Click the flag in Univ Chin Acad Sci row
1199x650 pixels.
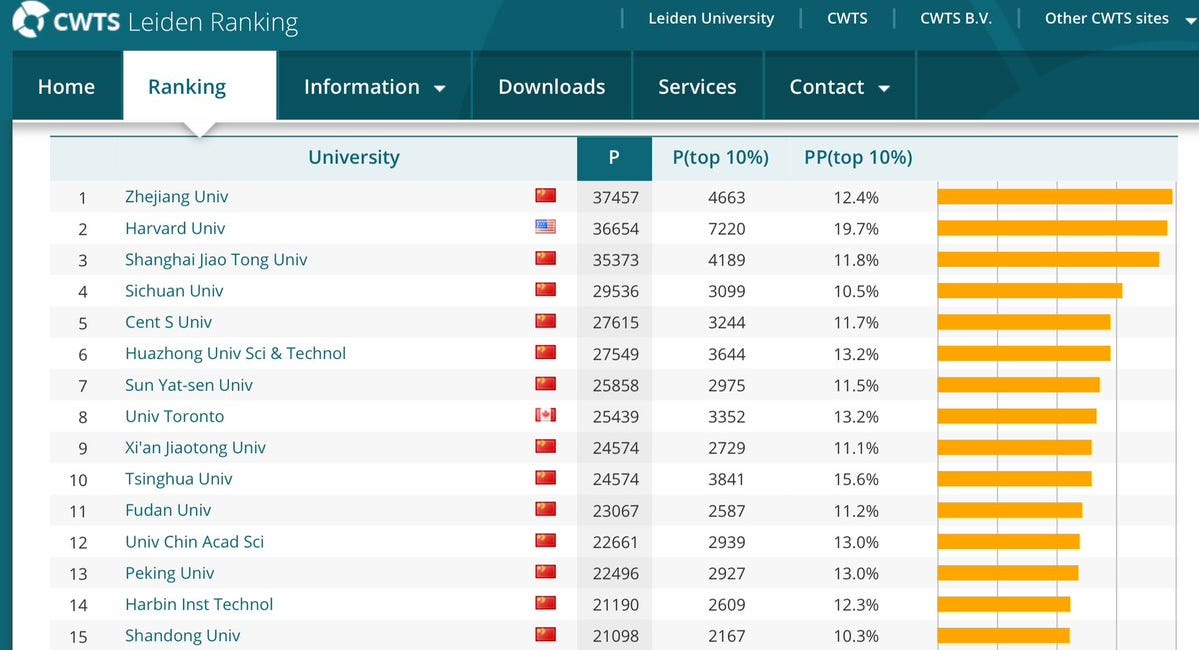[545, 541]
